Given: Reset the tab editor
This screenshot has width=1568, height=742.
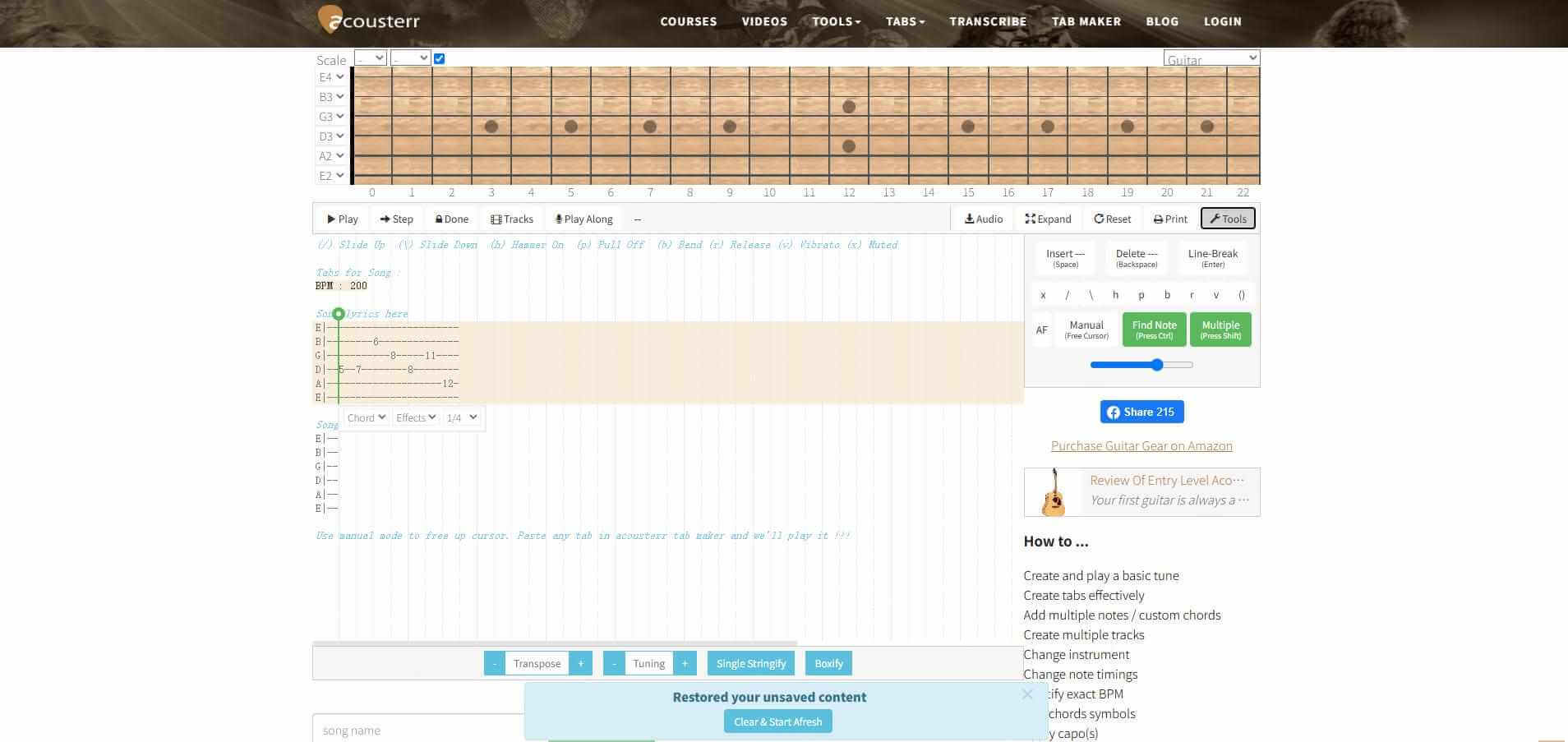Looking at the screenshot, I should tap(1112, 219).
